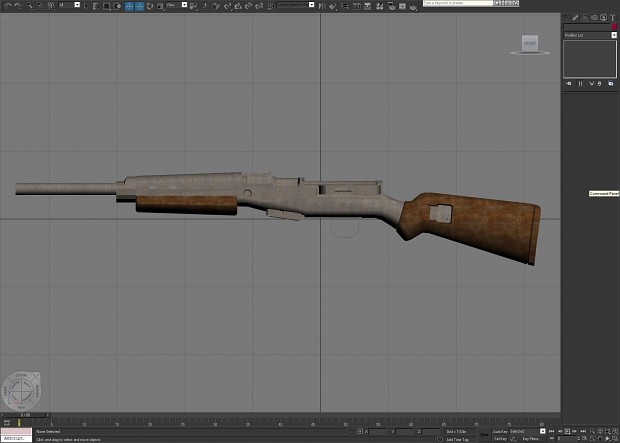Open Configure Modifier Sets icon
Viewport: 620px width, 443px height.
pyautogui.click(x=611, y=83)
